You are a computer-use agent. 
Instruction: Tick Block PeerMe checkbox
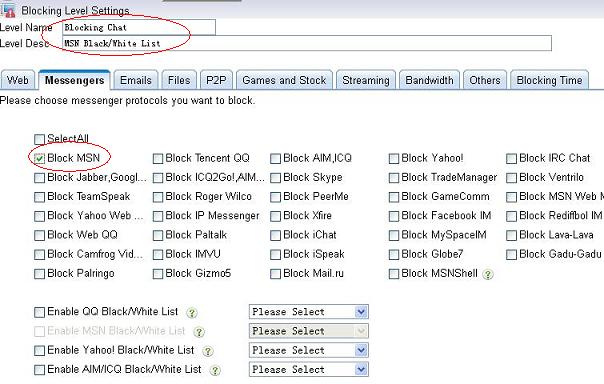point(275,197)
